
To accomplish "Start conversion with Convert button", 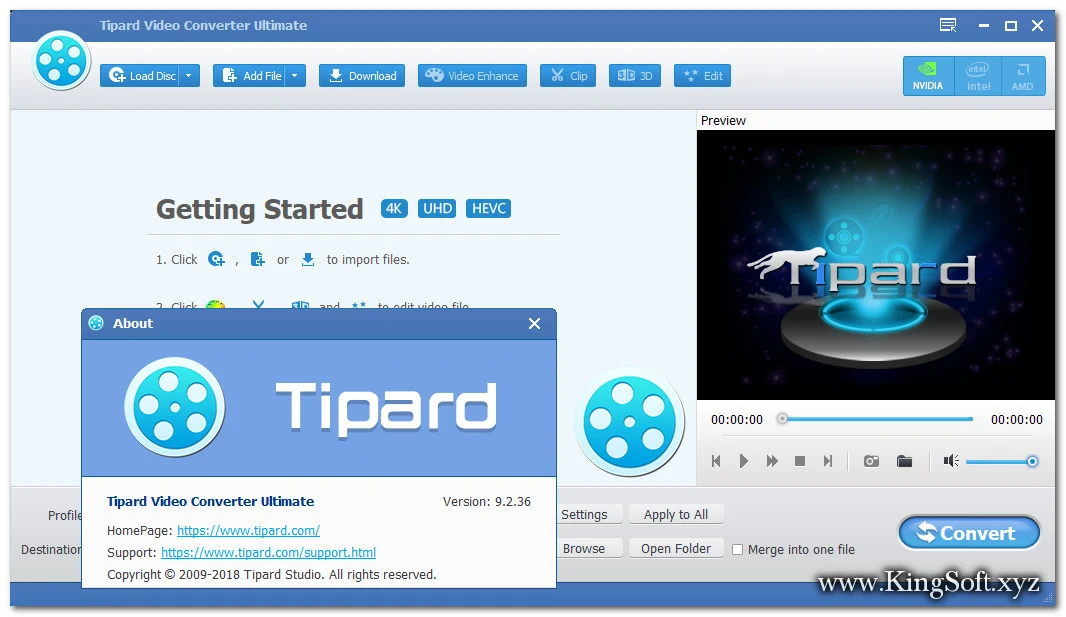I will [x=969, y=533].
